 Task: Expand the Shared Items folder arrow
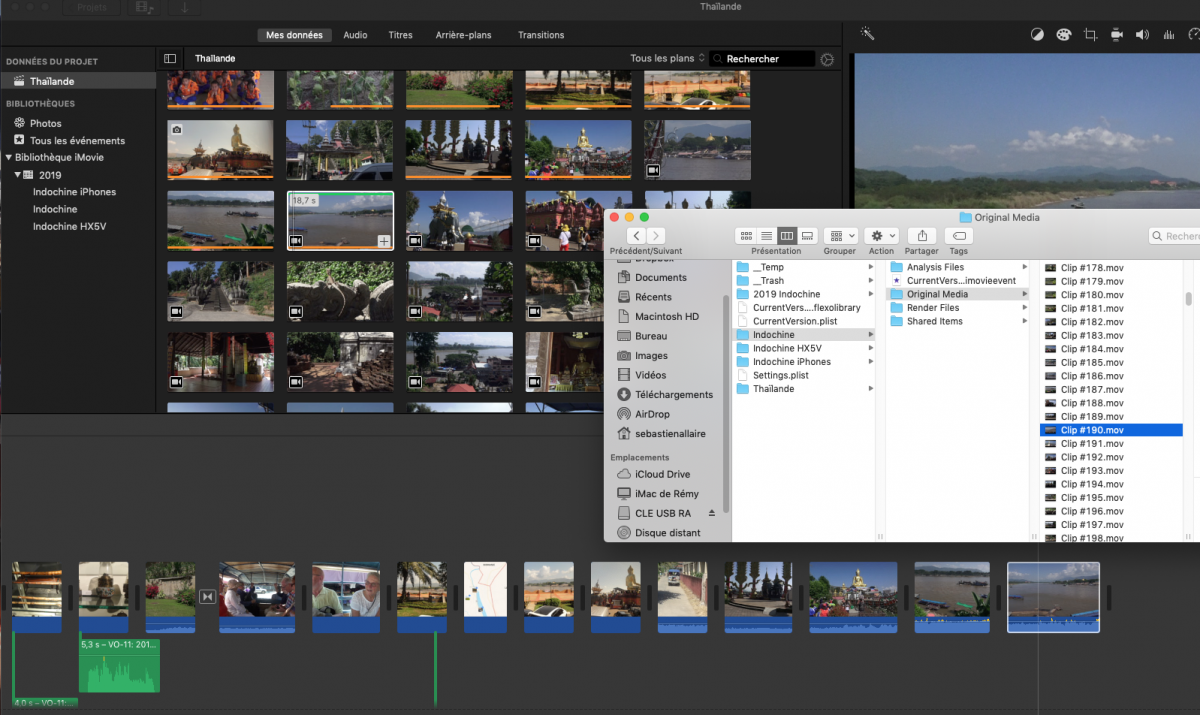[1024, 322]
